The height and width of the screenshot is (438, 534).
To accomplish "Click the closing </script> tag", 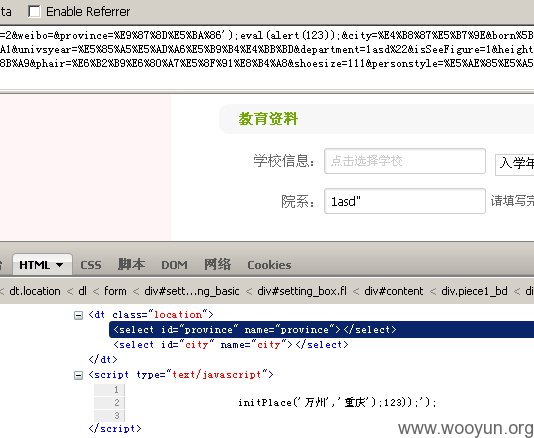I will (115, 428).
